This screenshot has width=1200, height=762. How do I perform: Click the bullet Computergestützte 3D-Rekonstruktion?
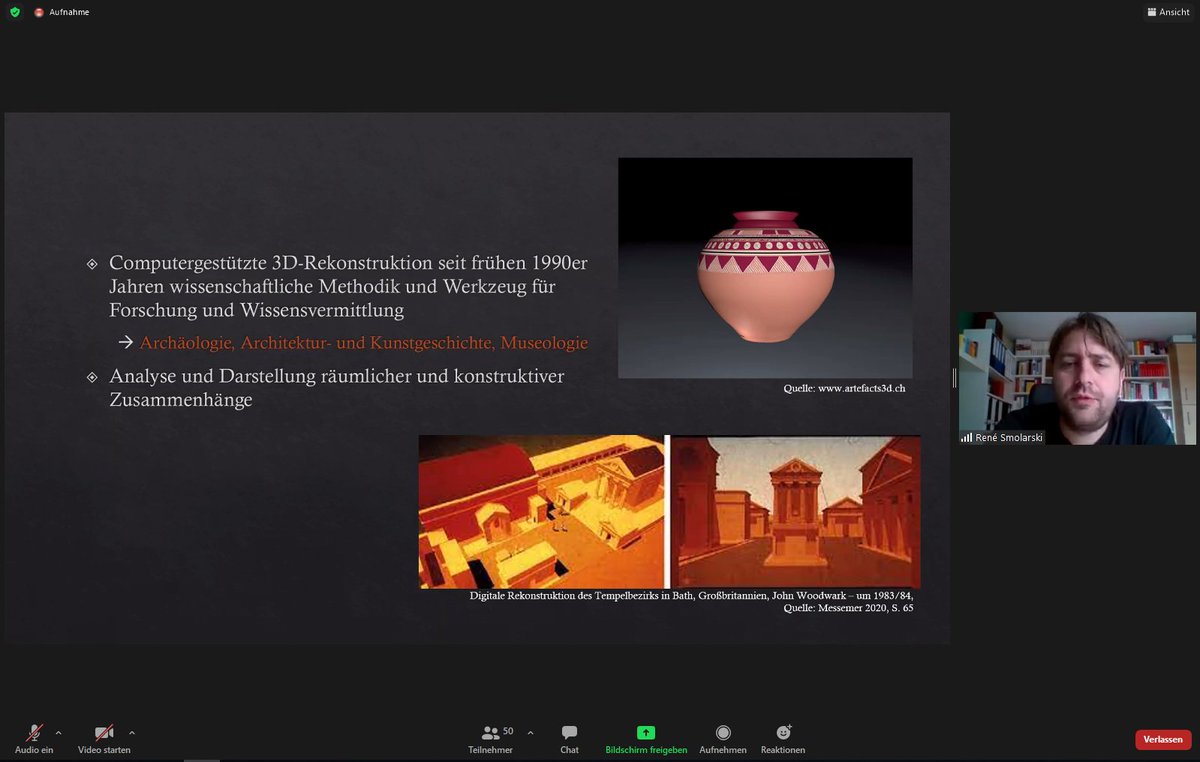point(348,286)
